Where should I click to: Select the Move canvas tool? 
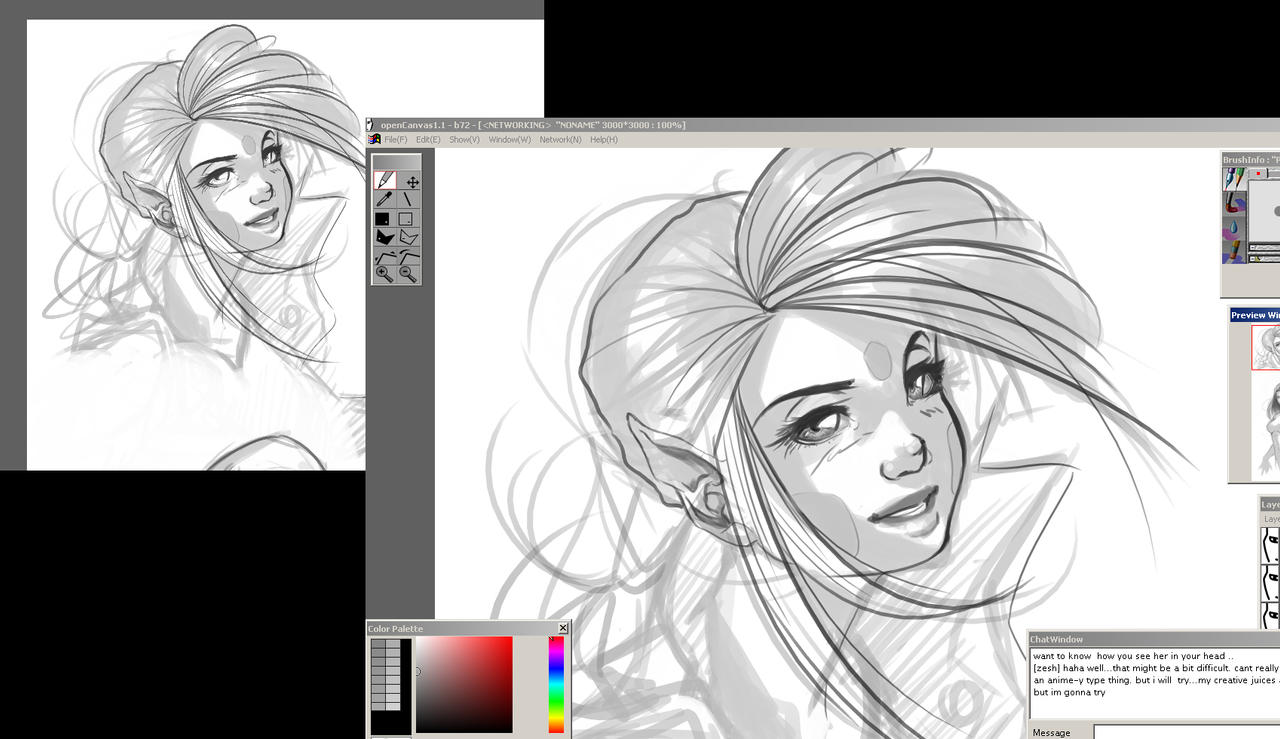click(x=409, y=181)
